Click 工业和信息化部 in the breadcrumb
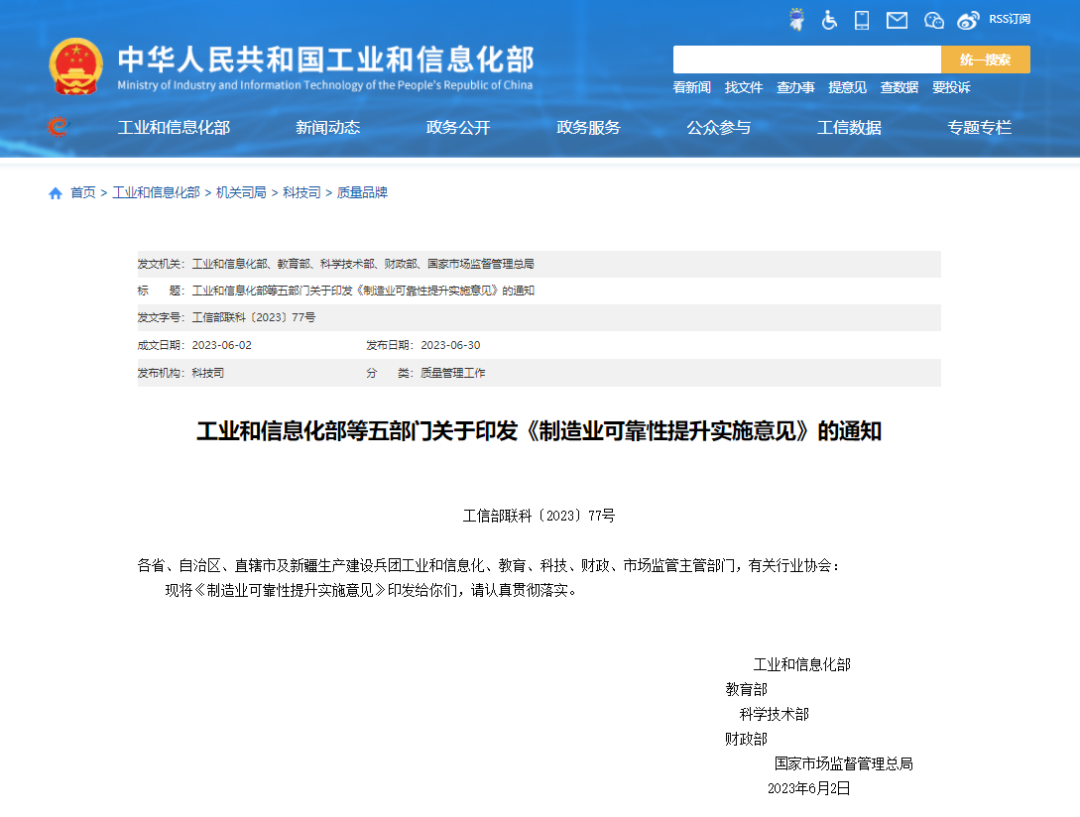This screenshot has width=1080, height=817. pyautogui.click(x=156, y=193)
